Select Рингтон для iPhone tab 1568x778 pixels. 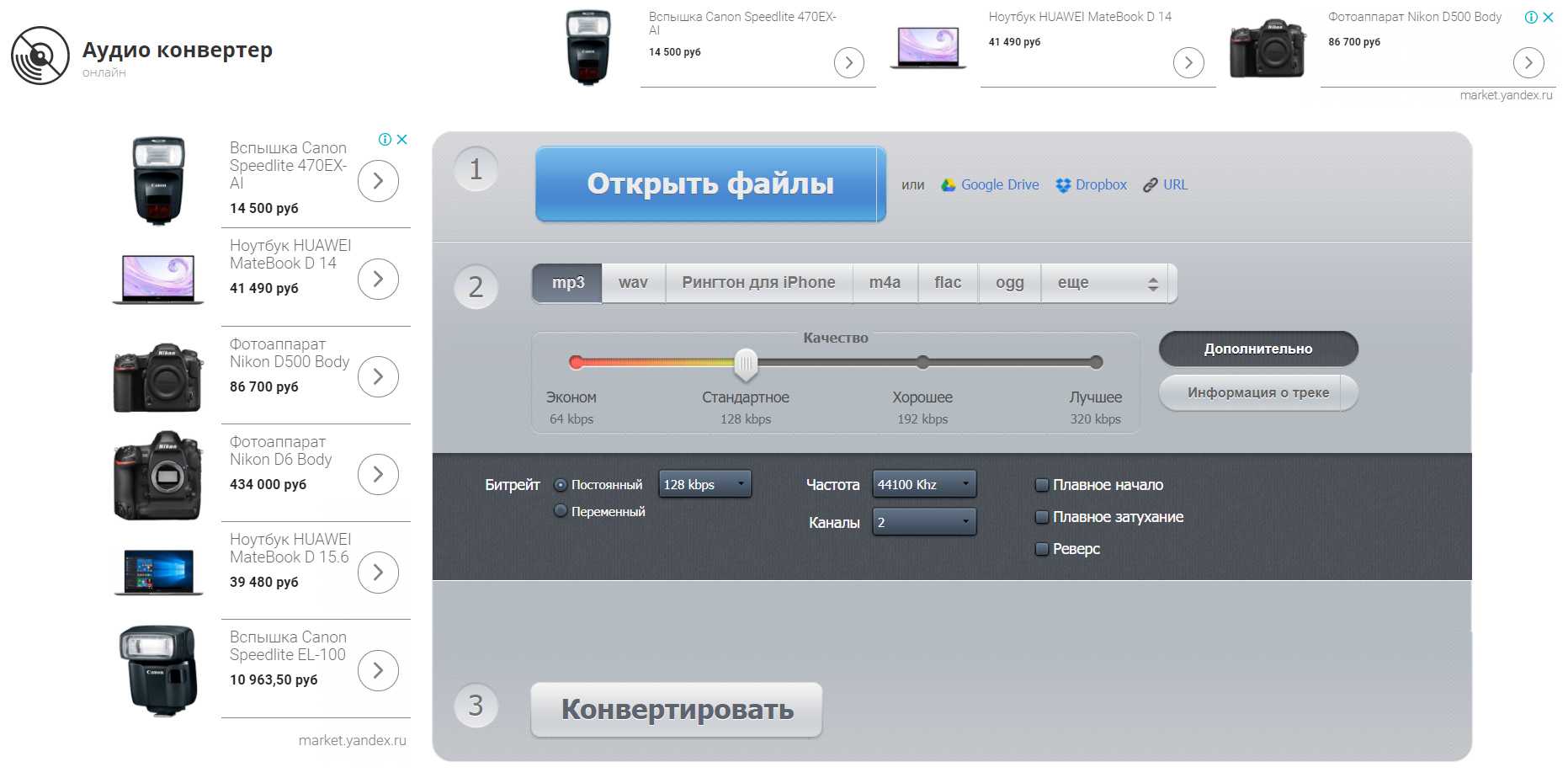point(758,283)
